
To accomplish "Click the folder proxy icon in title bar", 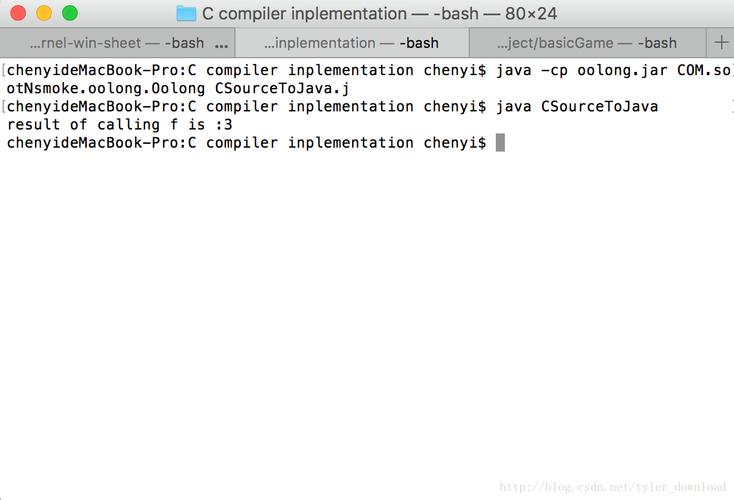I will click(186, 13).
